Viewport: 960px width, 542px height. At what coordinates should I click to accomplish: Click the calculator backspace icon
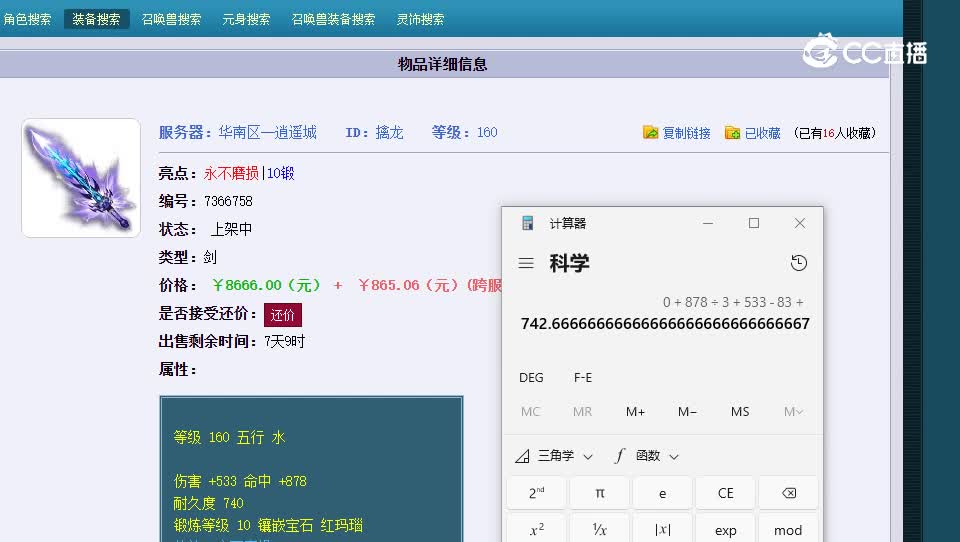[789, 493]
